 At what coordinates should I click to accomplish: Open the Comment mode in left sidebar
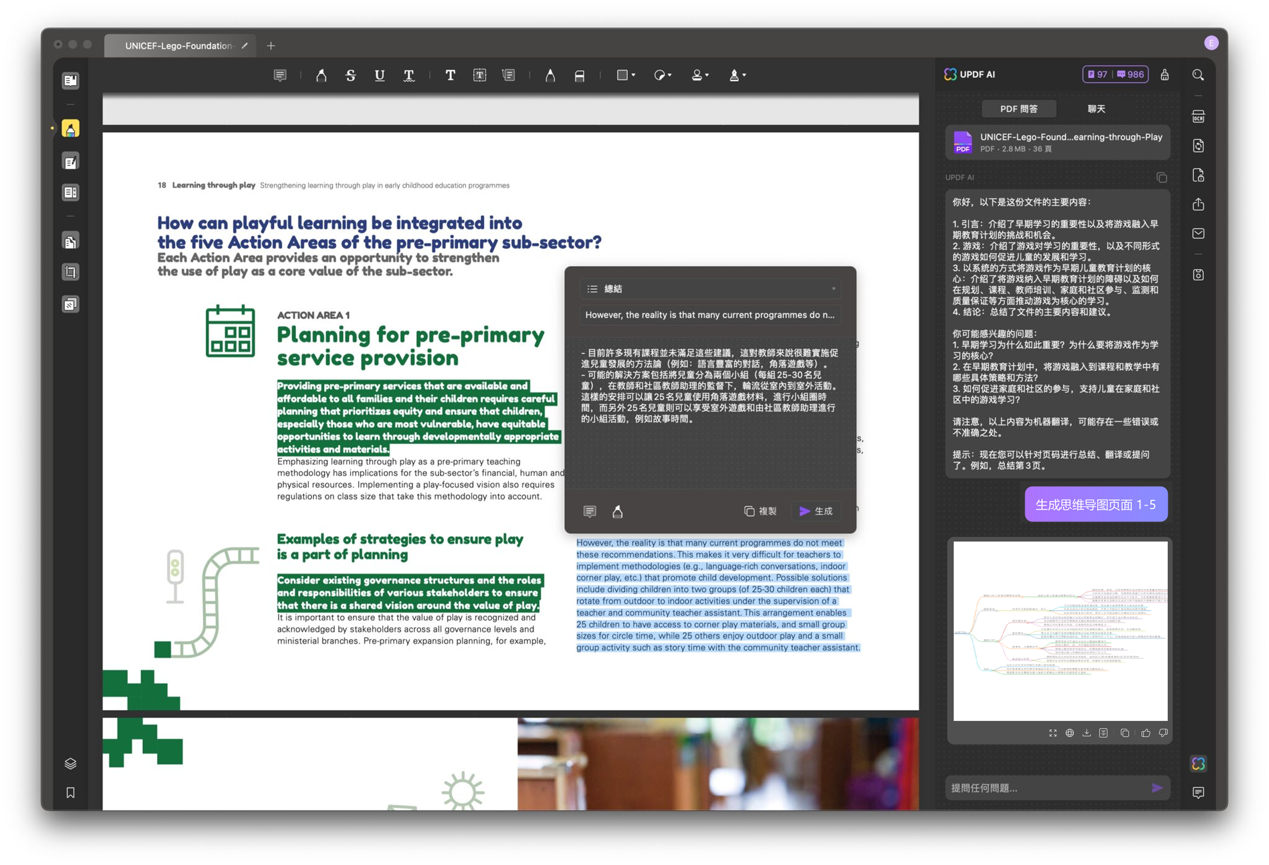70,128
